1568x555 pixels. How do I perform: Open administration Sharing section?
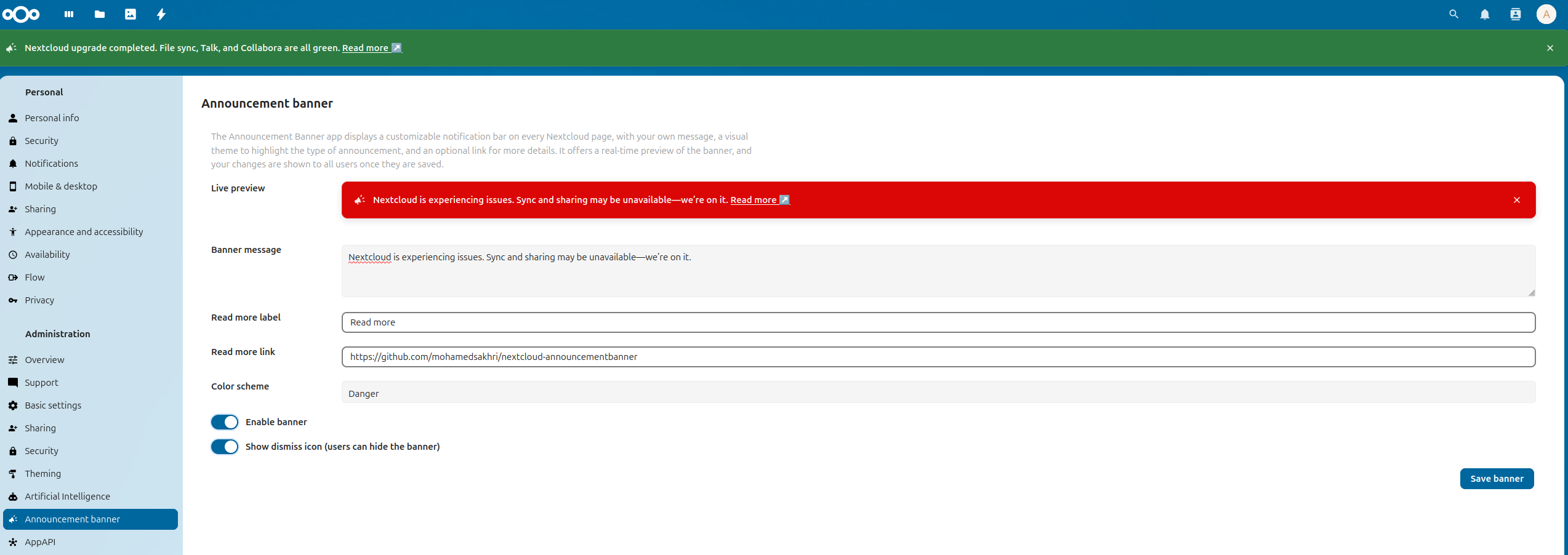pos(90,428)
